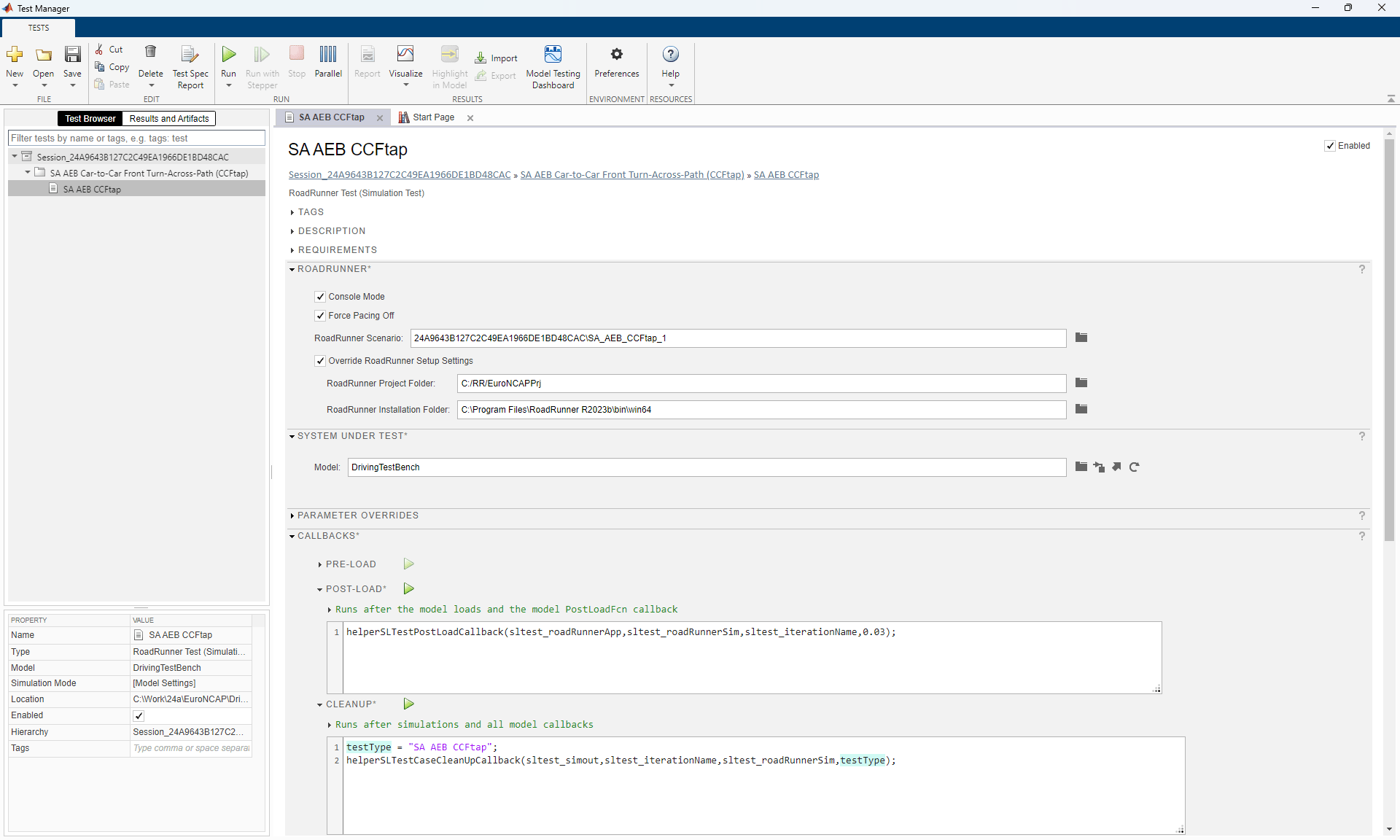
Task: Click the Visualize results icon
Action: [x=405, y=55]
